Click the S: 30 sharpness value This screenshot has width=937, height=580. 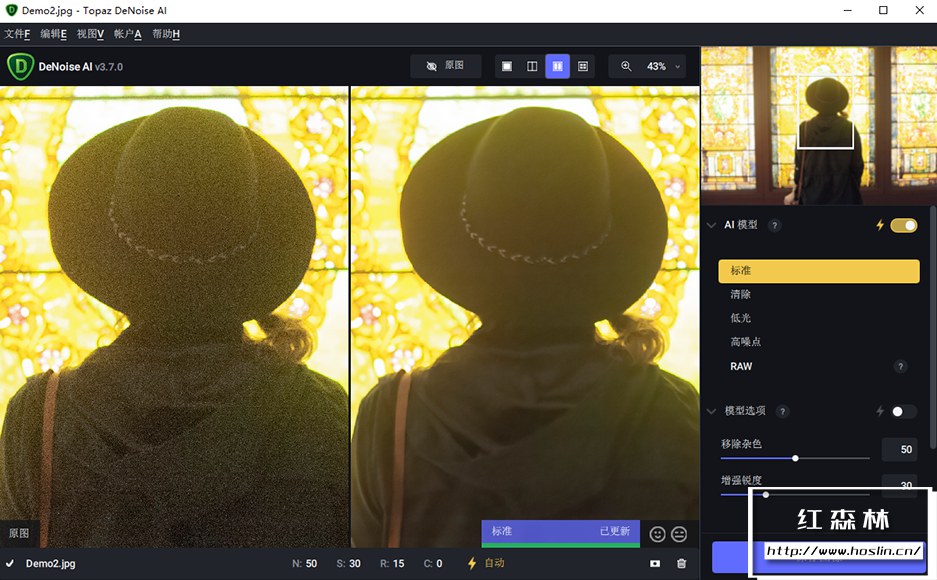tap(348, 563)
